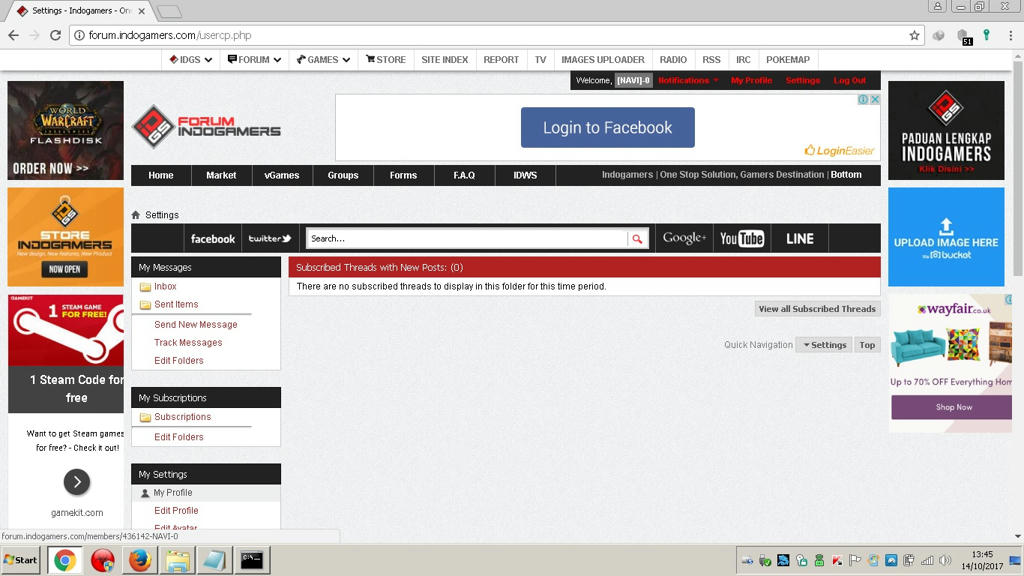Expand the GAMES dropdown menu
This screenshot has height=576, width=1024.
pyautogui.click(x=323, y=59)
